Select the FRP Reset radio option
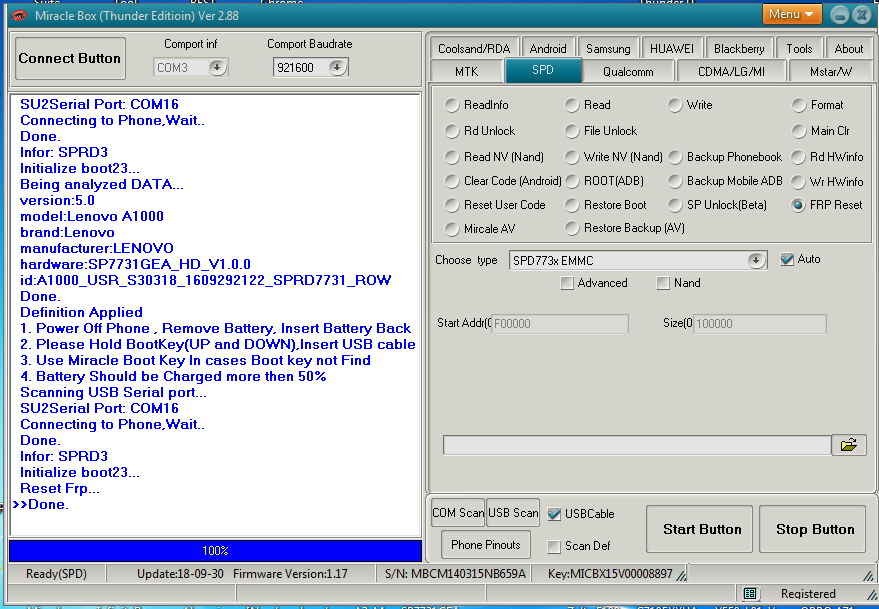Screen dimensions: 879x609 [798, 205]
